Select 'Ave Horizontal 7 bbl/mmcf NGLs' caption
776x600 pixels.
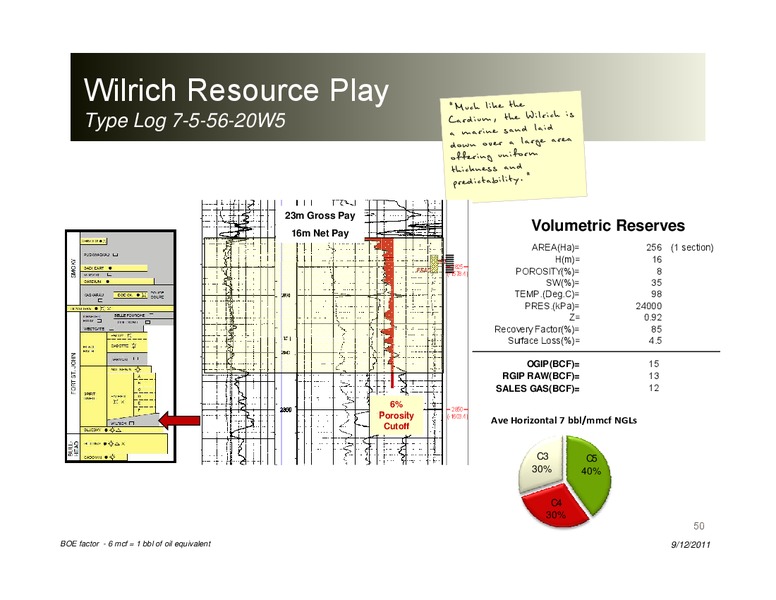[564, 420]
